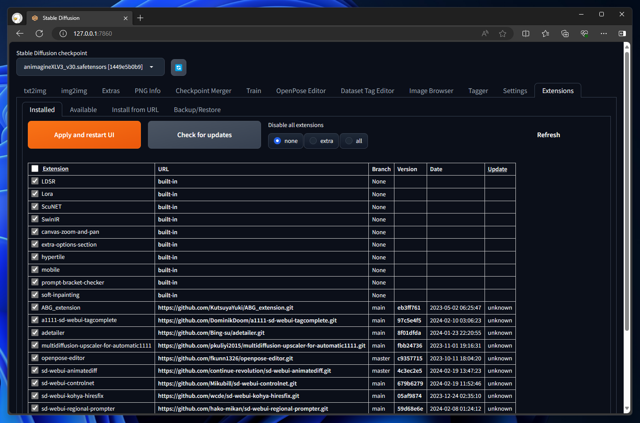Select the Extensions tab
Image resolution: width=640 pixels, height=423 pixels.
[558, 91]
